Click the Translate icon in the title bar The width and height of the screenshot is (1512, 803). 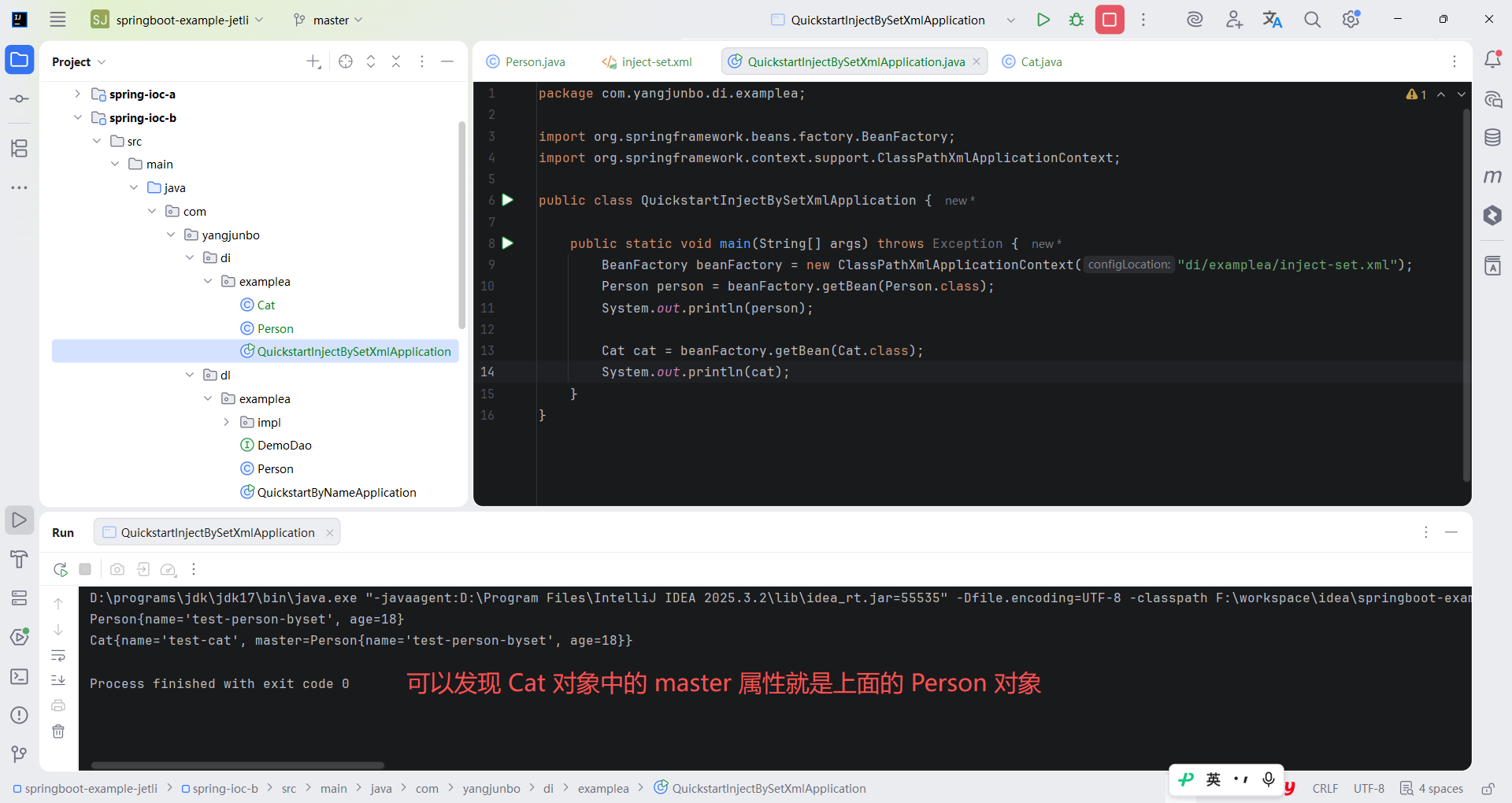point(1273,20)
